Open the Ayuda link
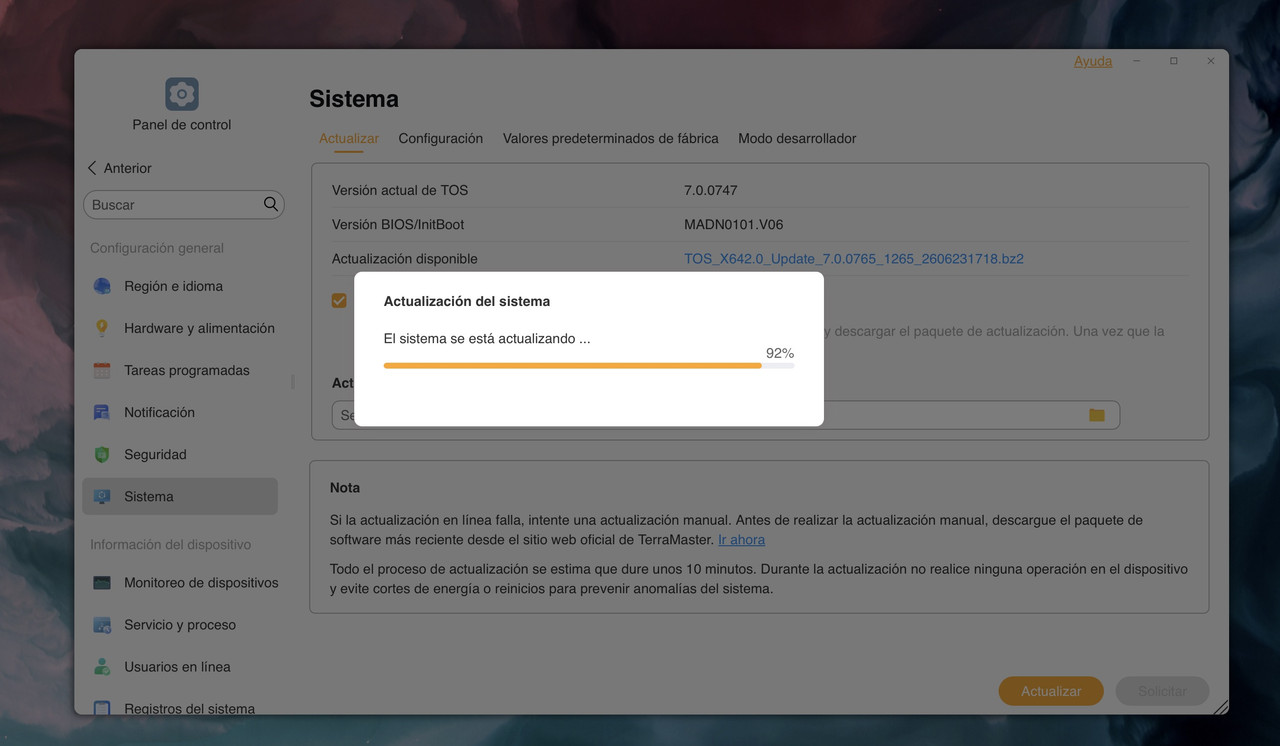This screenshot has height=746, width=1280. tap(1093, 61)
